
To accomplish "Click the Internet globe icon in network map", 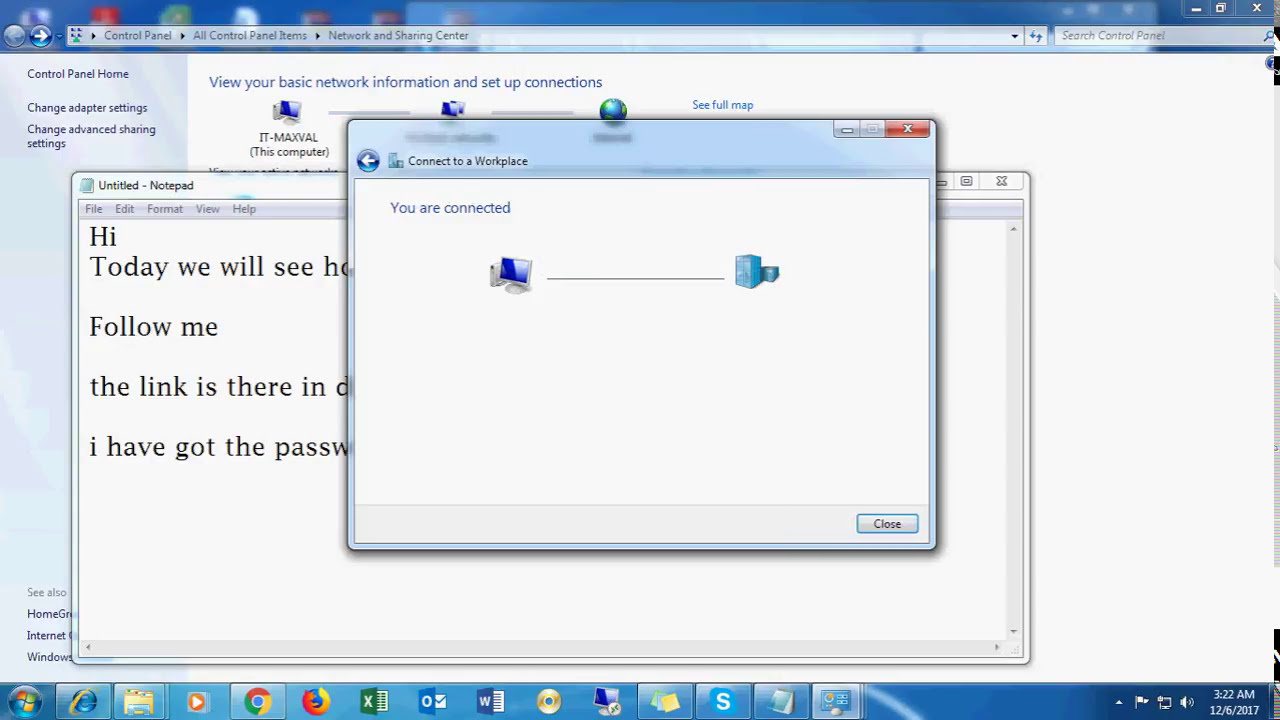I will click(613, 111).
